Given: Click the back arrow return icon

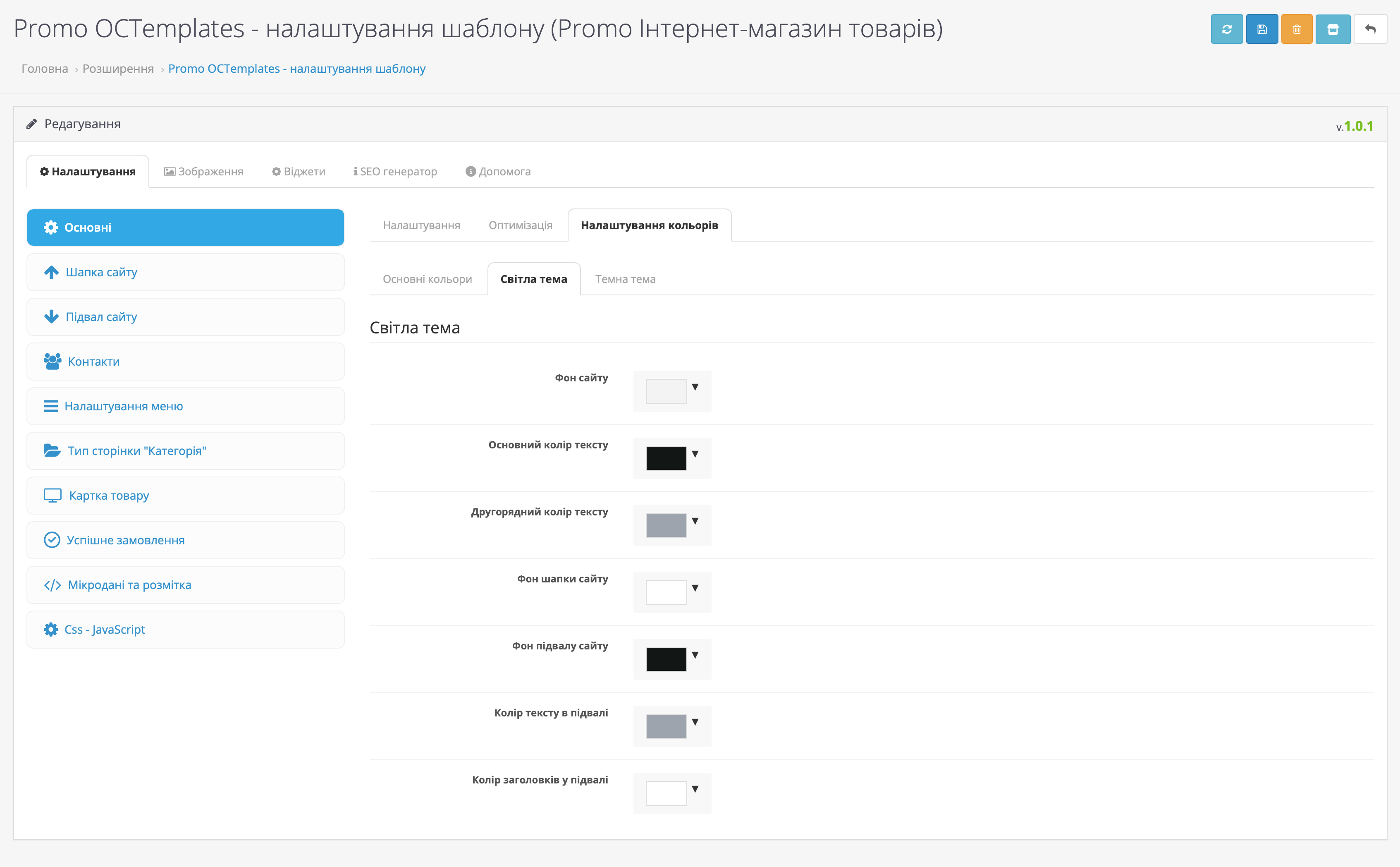Looking at the screenshot, I should (x=1370, y=29).
